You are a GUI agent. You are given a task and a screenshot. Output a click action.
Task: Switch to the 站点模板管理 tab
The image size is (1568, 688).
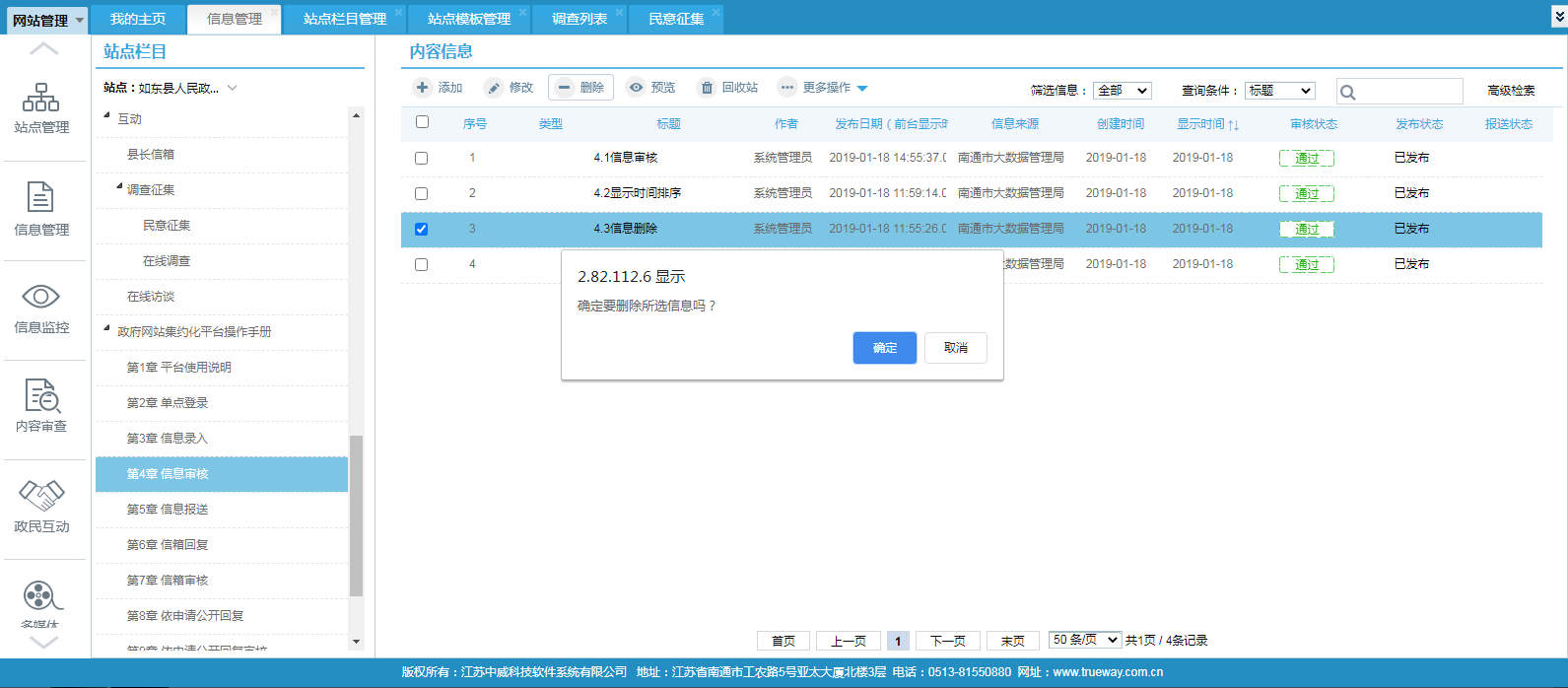point(469,19)
